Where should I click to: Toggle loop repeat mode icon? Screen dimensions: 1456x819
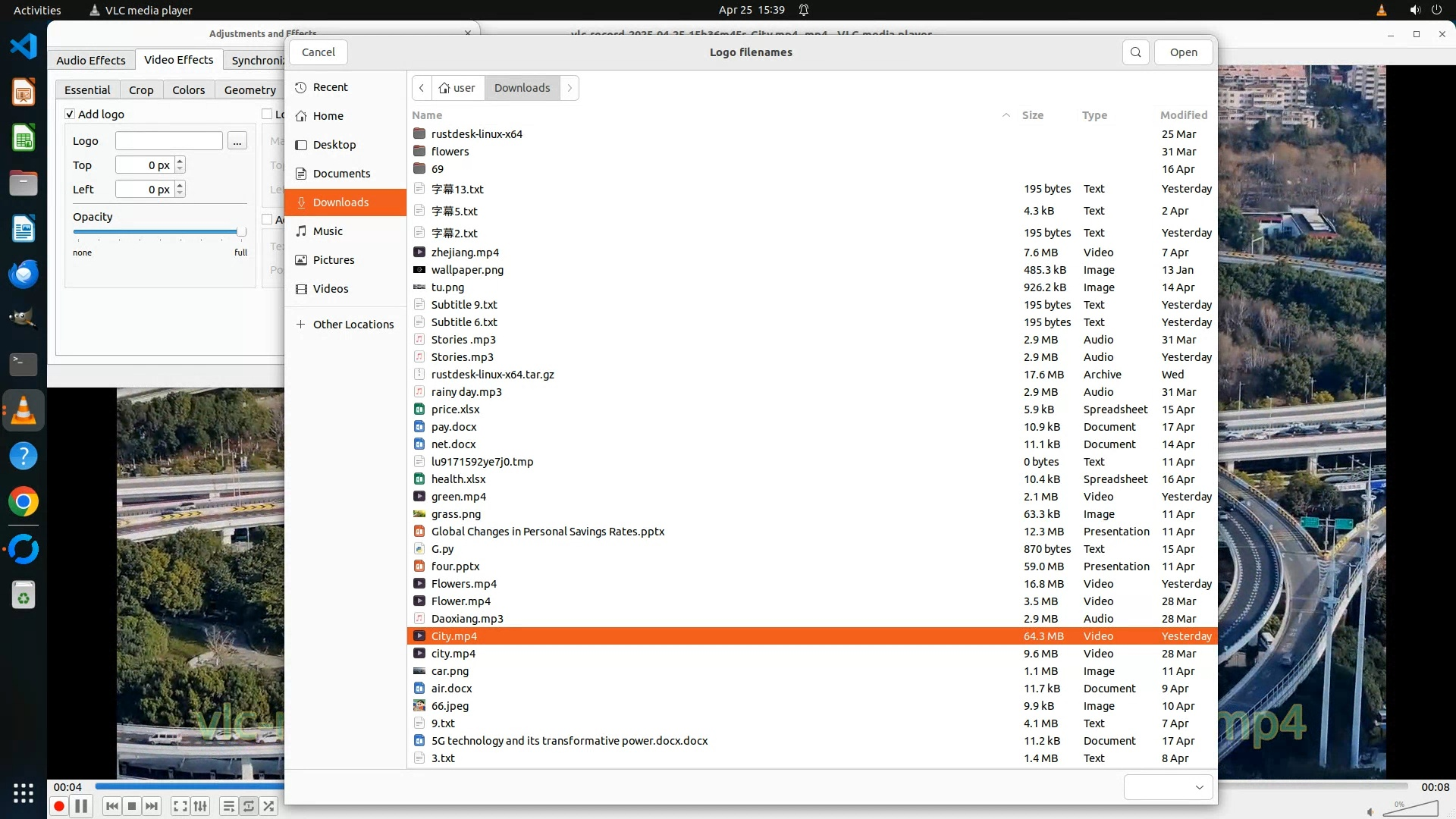[x=249, y=806]
